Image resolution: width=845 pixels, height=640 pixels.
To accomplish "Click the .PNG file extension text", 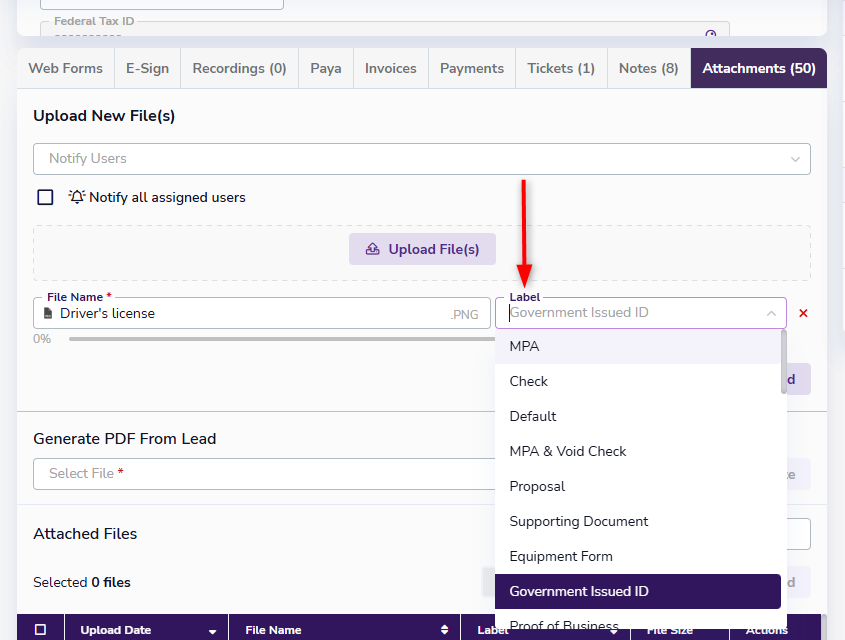I will [465, 315].
